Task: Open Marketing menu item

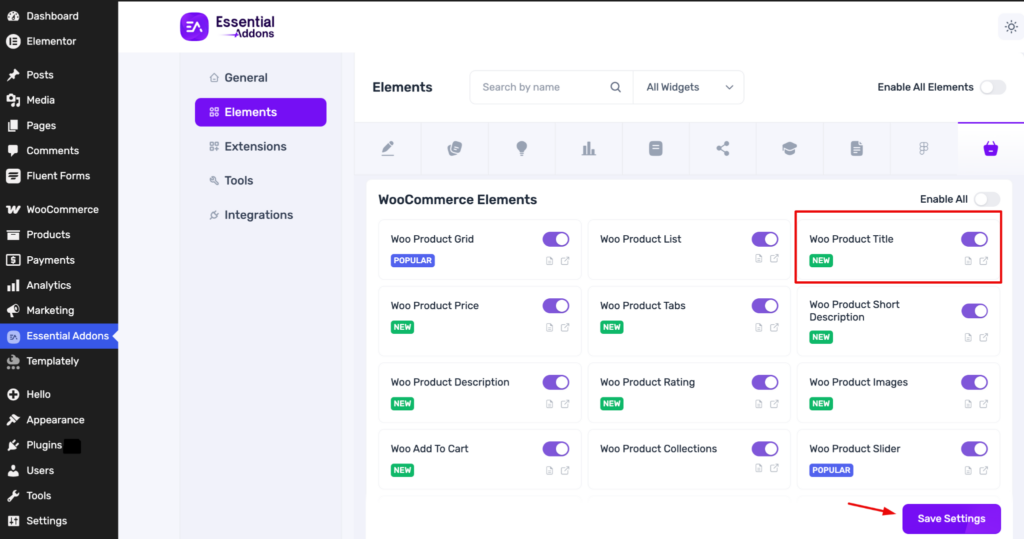Action: 59,311
